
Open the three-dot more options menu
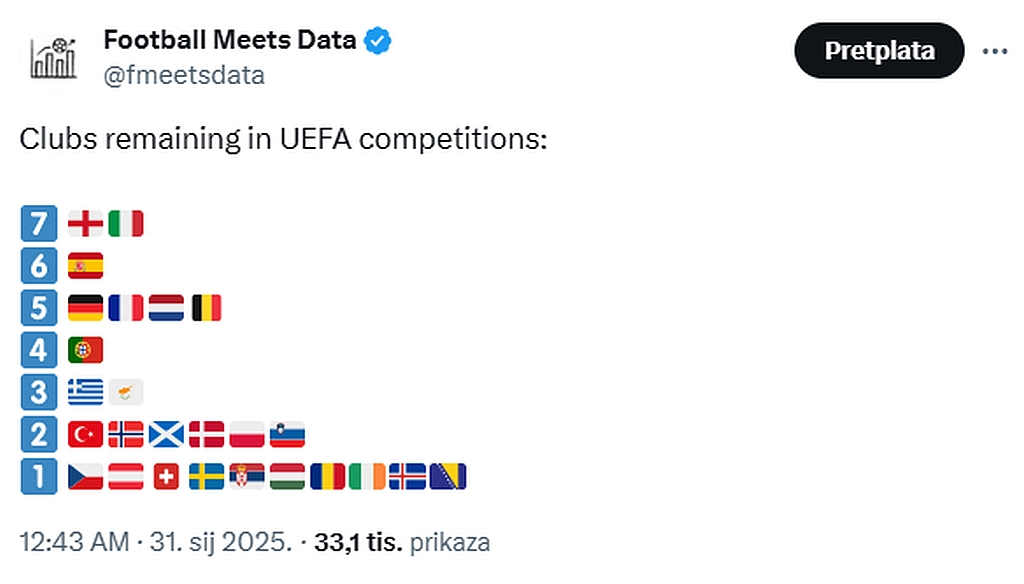(994, 51)
